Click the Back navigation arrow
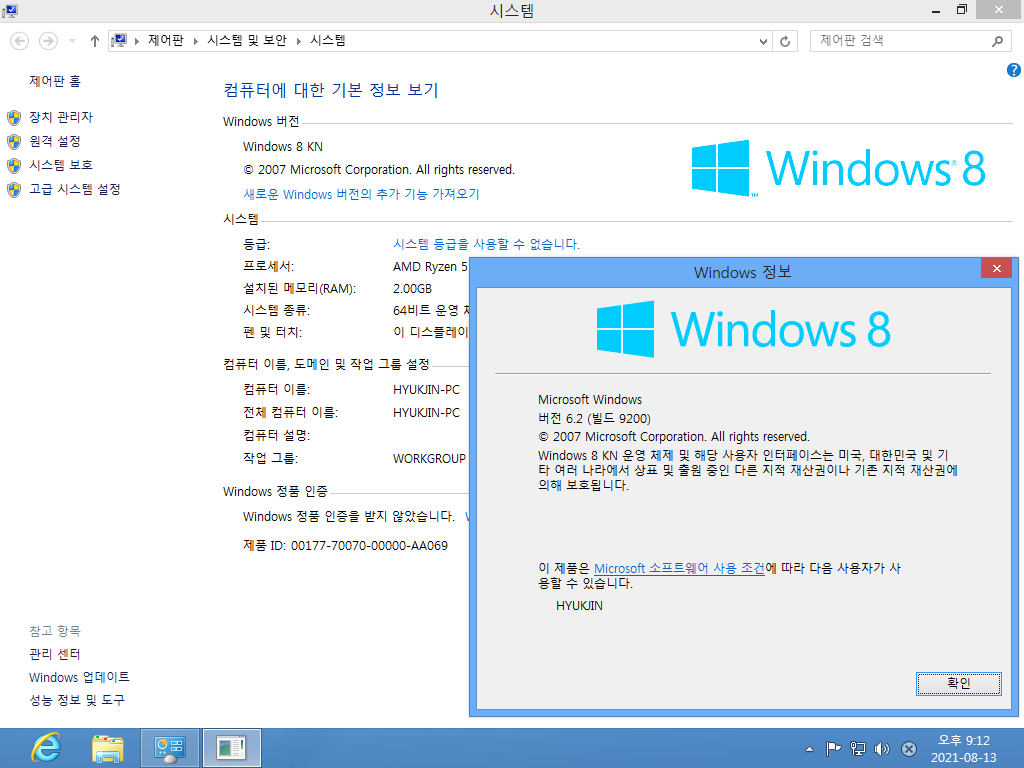Viewport: 1024px width, 768px height. point(20,41)
